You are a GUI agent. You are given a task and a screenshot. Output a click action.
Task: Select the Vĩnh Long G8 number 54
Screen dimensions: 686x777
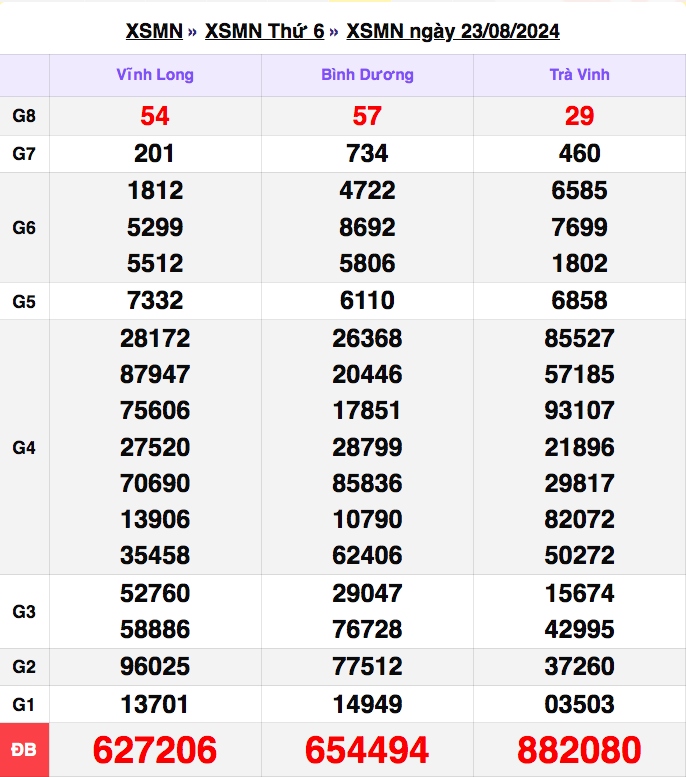pos(155,116)
